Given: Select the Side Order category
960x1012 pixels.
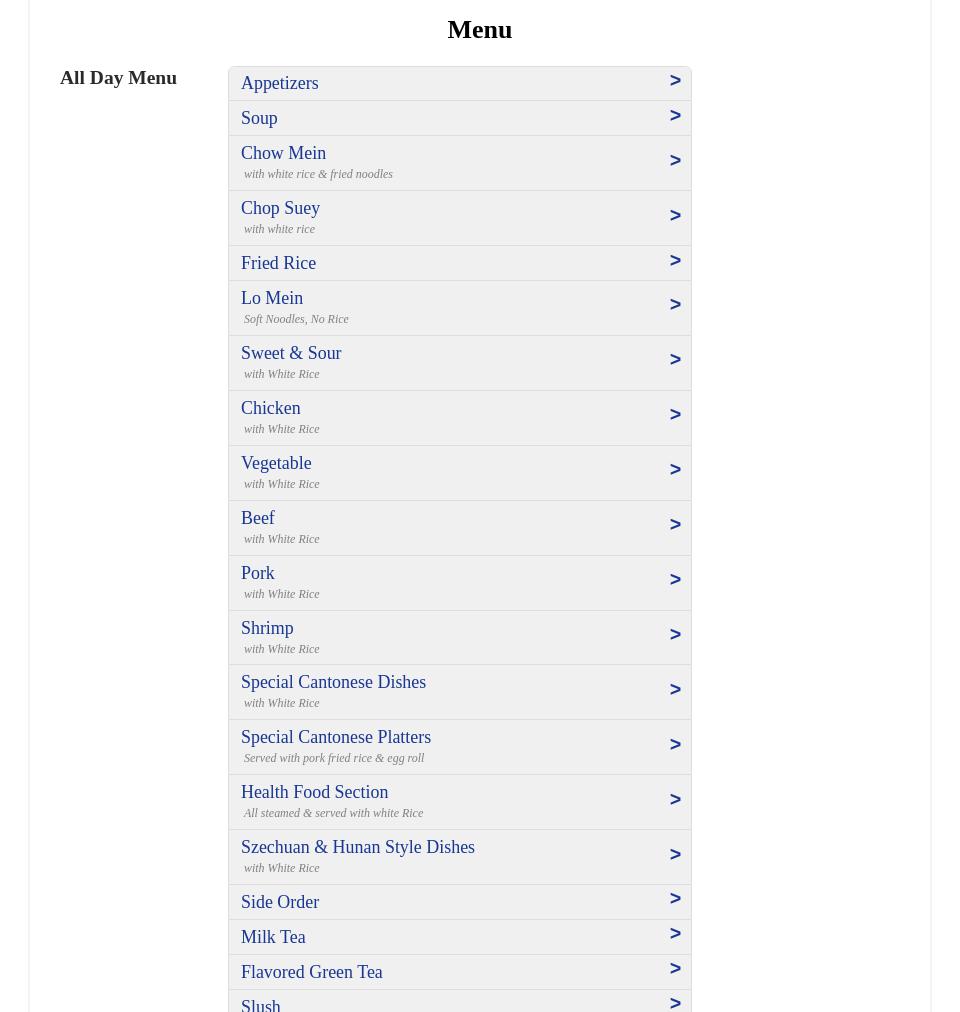Looking at the screenshot, I should click(280, 902).
